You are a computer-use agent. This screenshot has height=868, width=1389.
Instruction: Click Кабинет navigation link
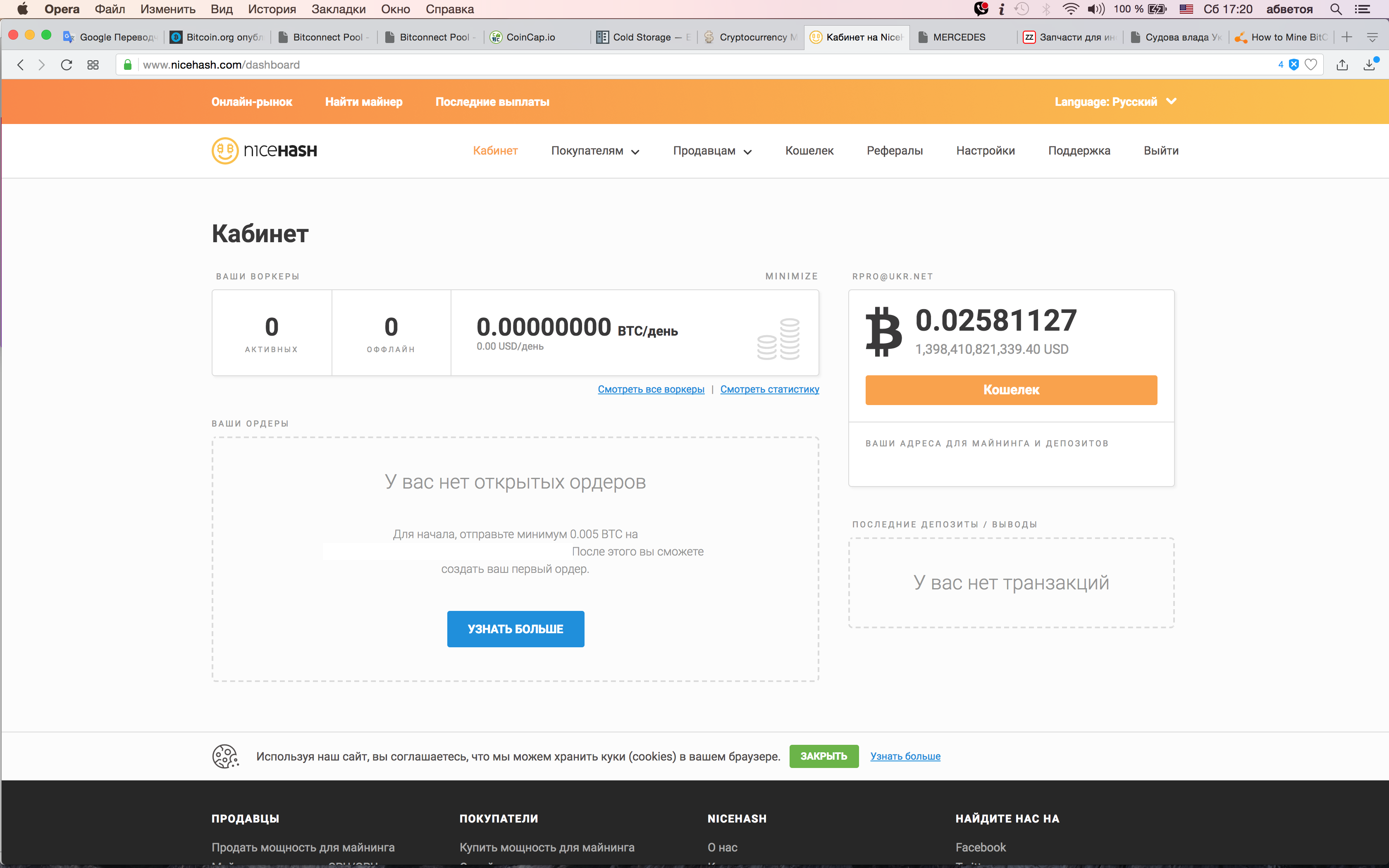coord(495,150)
